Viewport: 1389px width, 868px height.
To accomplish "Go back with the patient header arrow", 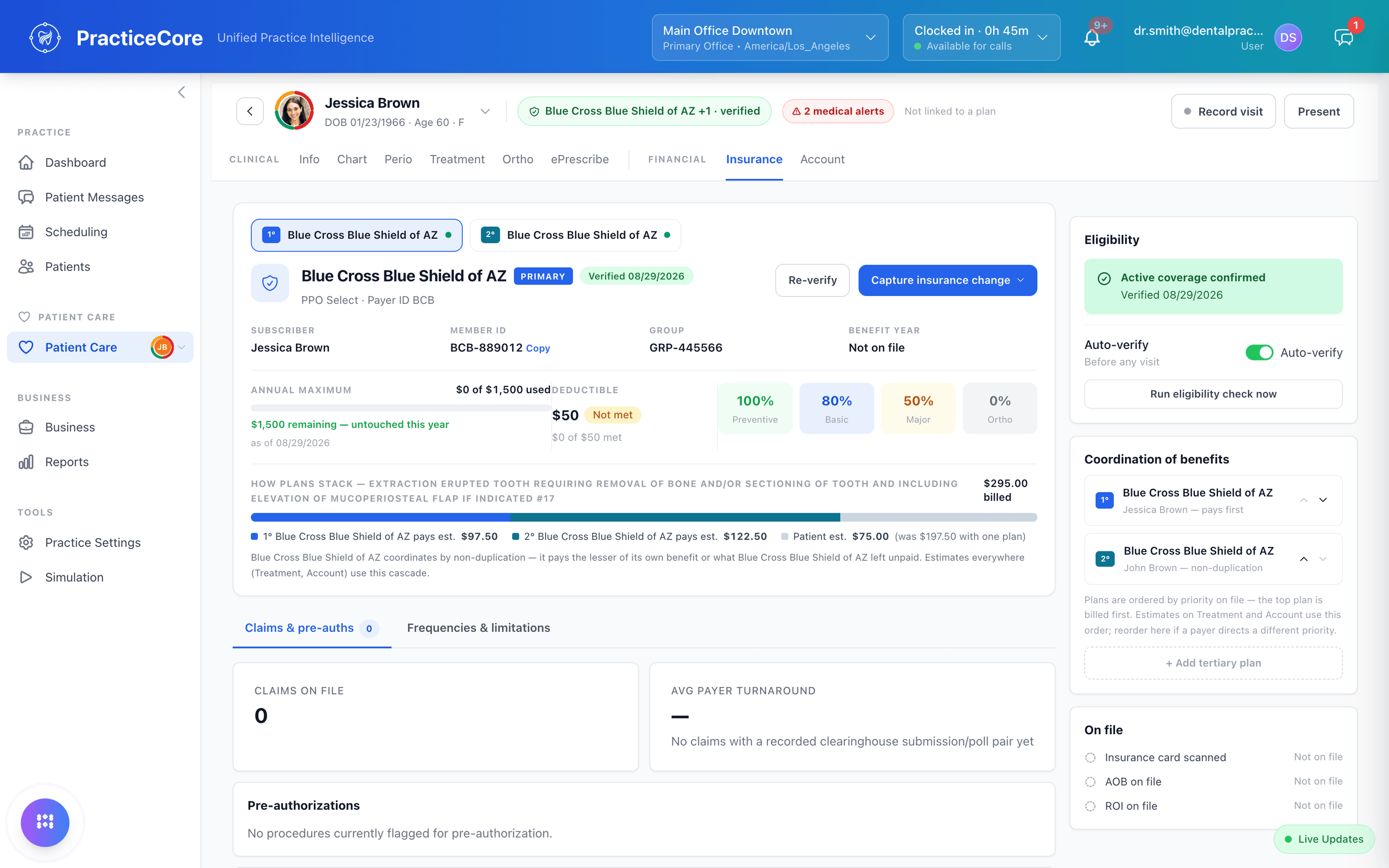I will pos(250,112).
